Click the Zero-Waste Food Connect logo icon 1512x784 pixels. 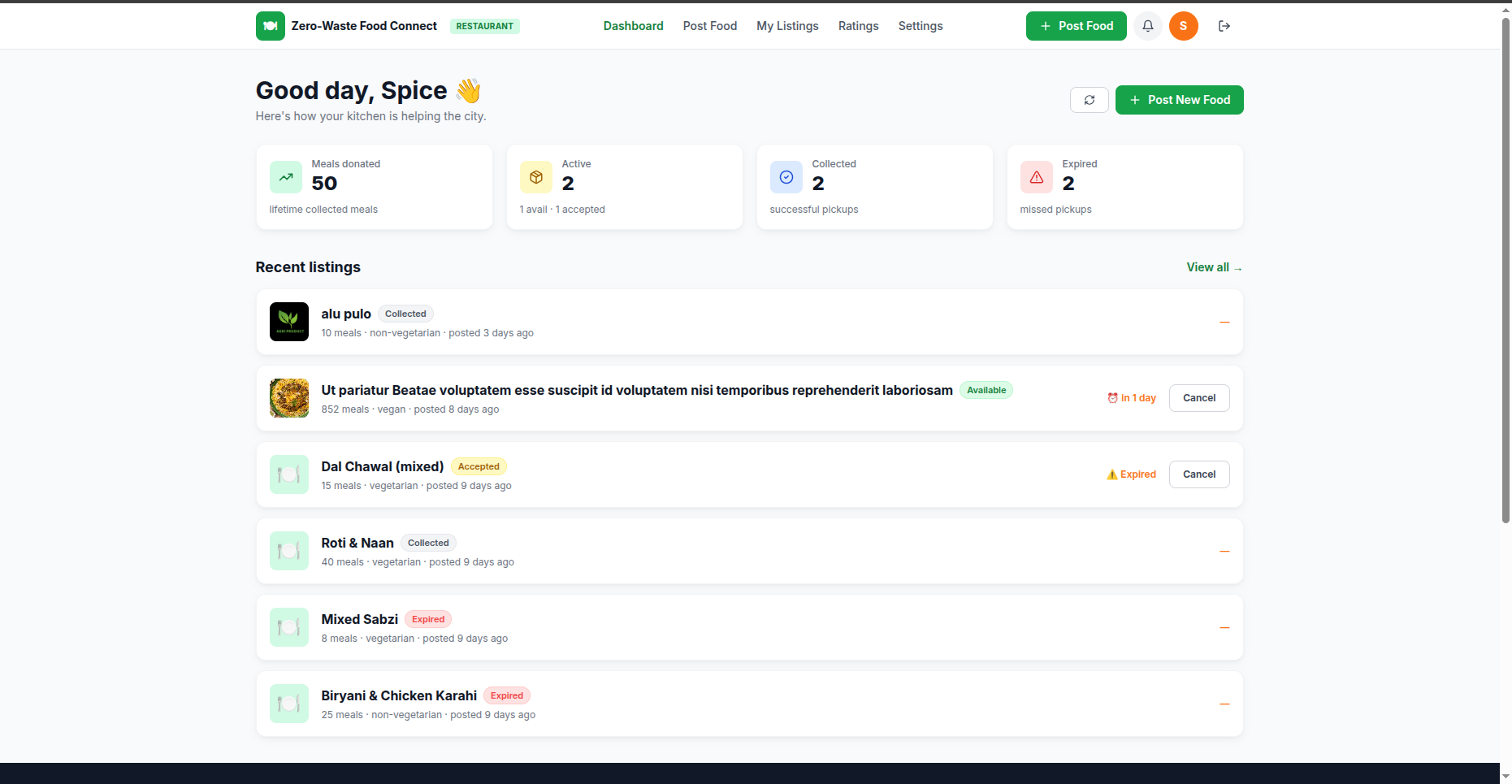(270, 26)
